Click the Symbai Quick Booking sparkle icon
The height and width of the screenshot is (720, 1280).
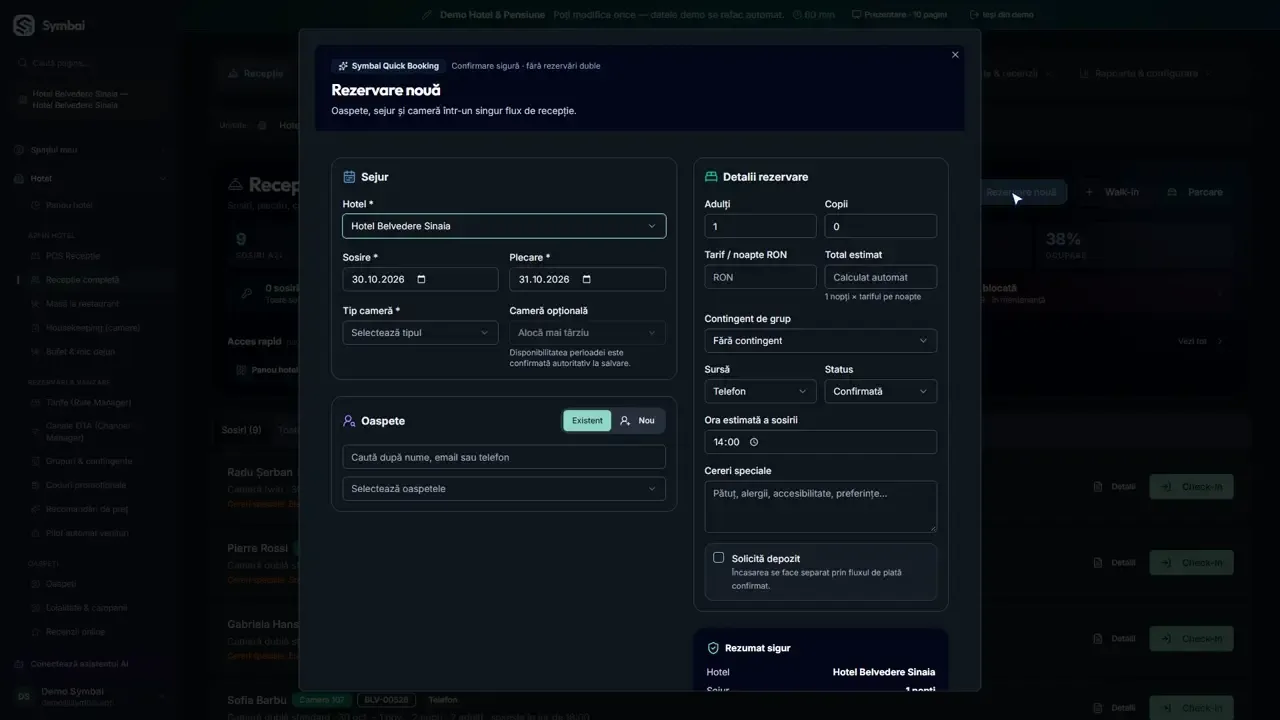click(x=343, y=66)
